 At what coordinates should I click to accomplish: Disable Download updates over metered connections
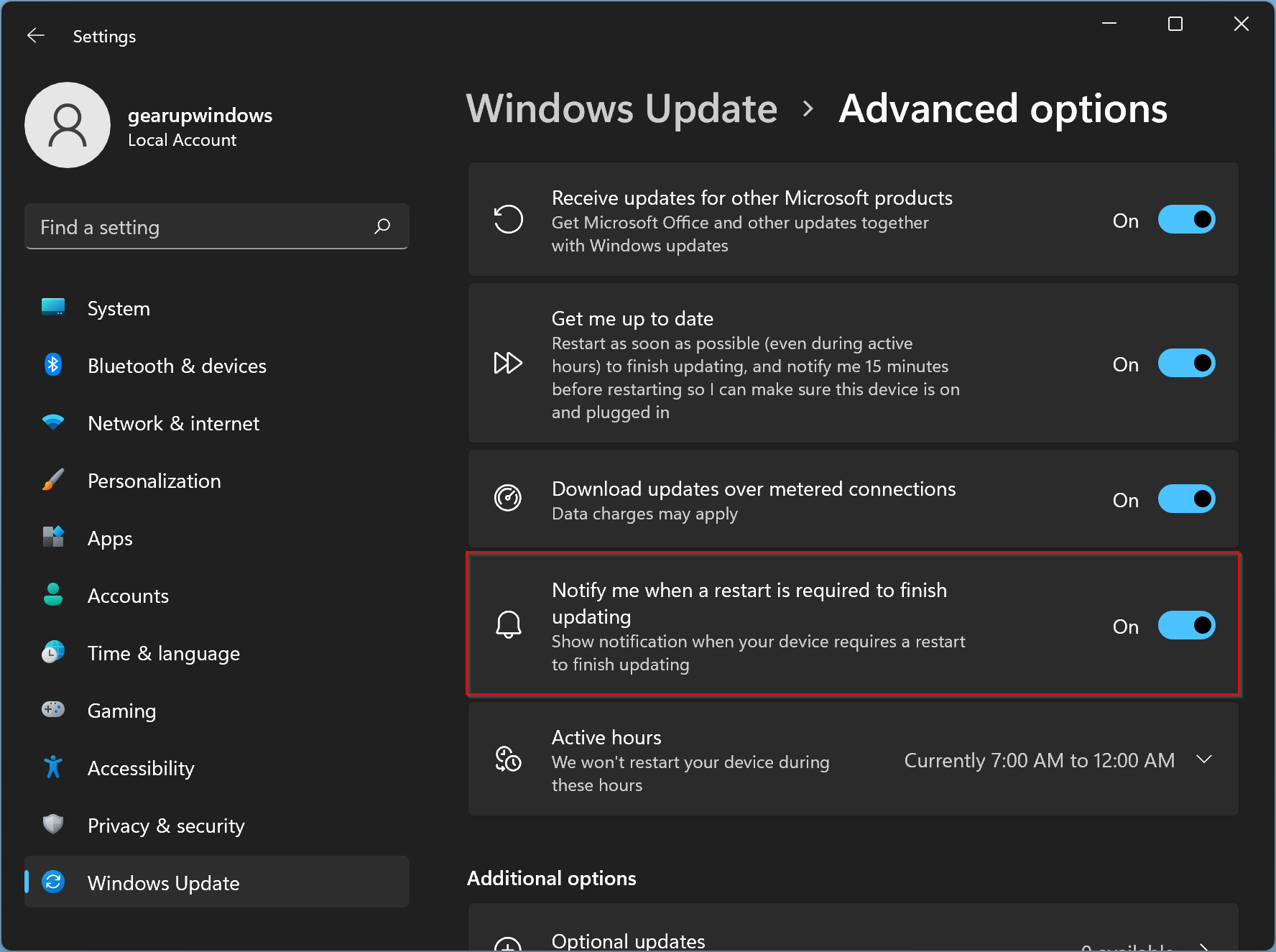1186,499
